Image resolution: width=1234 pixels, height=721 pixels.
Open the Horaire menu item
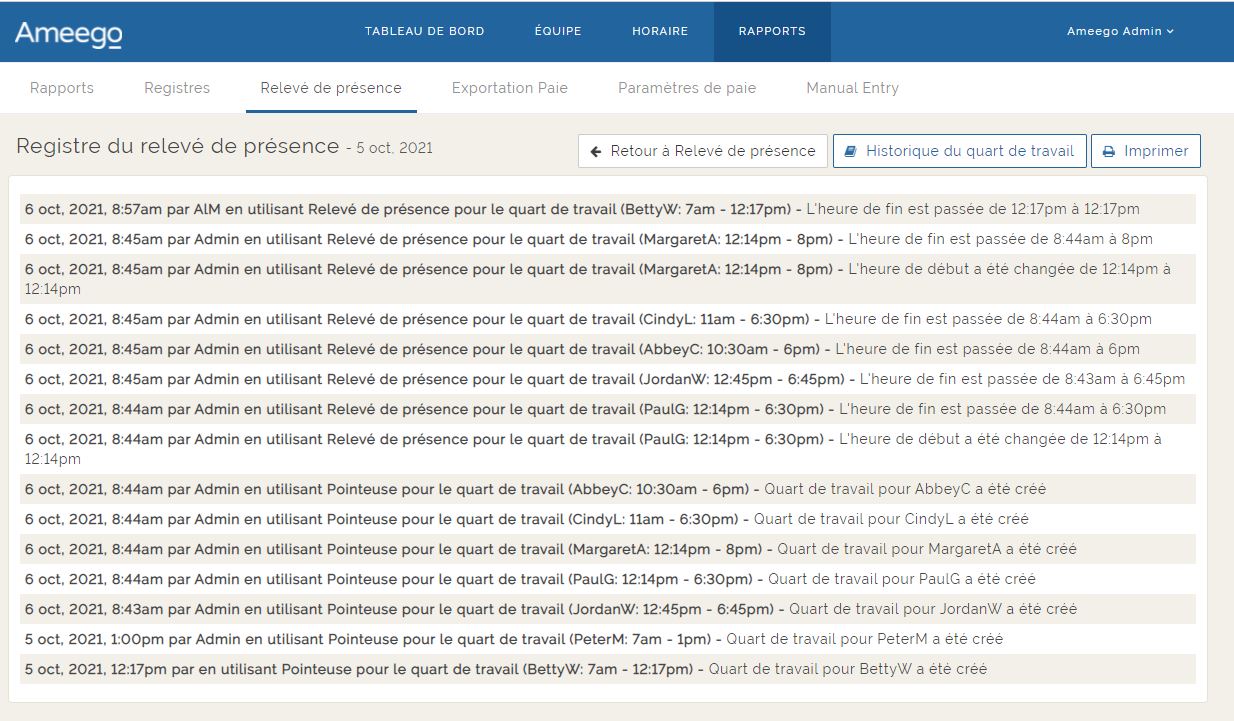660,31
